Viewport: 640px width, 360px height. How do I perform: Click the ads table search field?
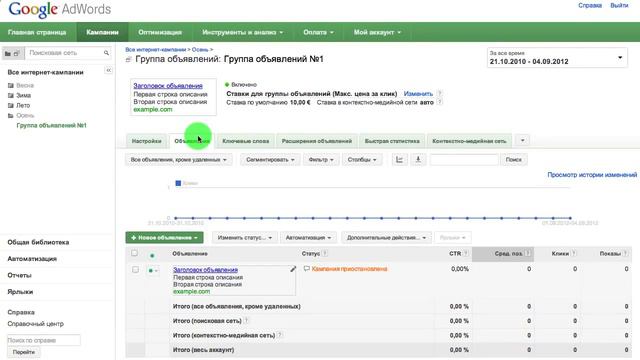(464, 160)
